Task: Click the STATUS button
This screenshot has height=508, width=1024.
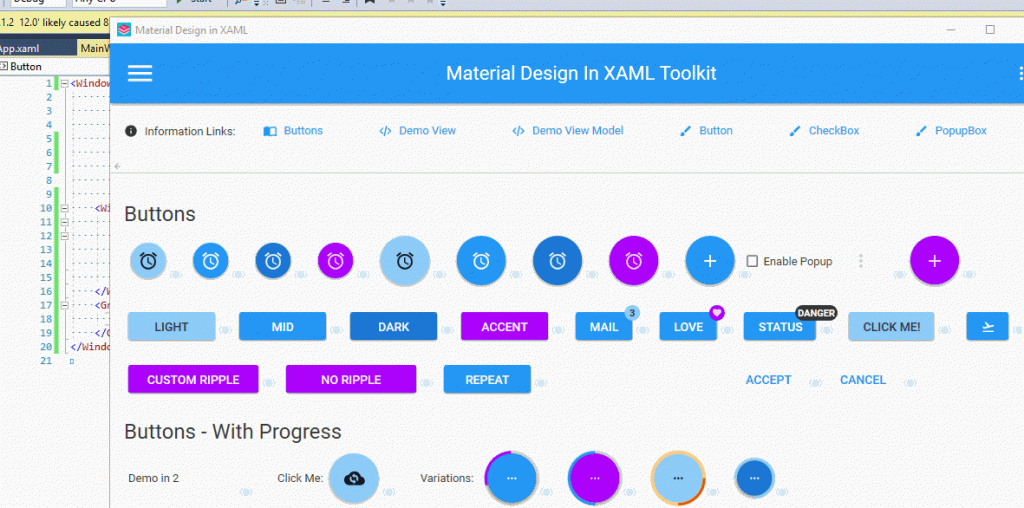Action: point(780,326)
